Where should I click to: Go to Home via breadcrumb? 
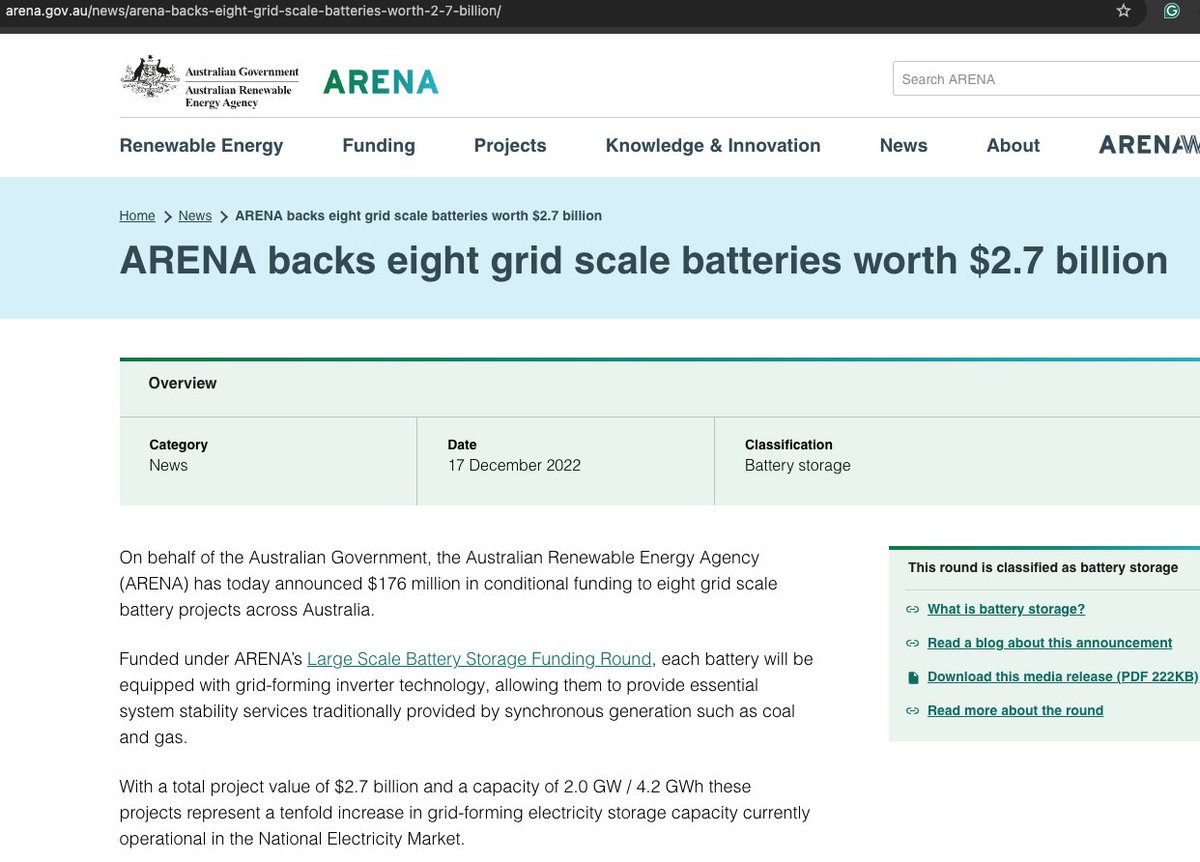point(137,216)
